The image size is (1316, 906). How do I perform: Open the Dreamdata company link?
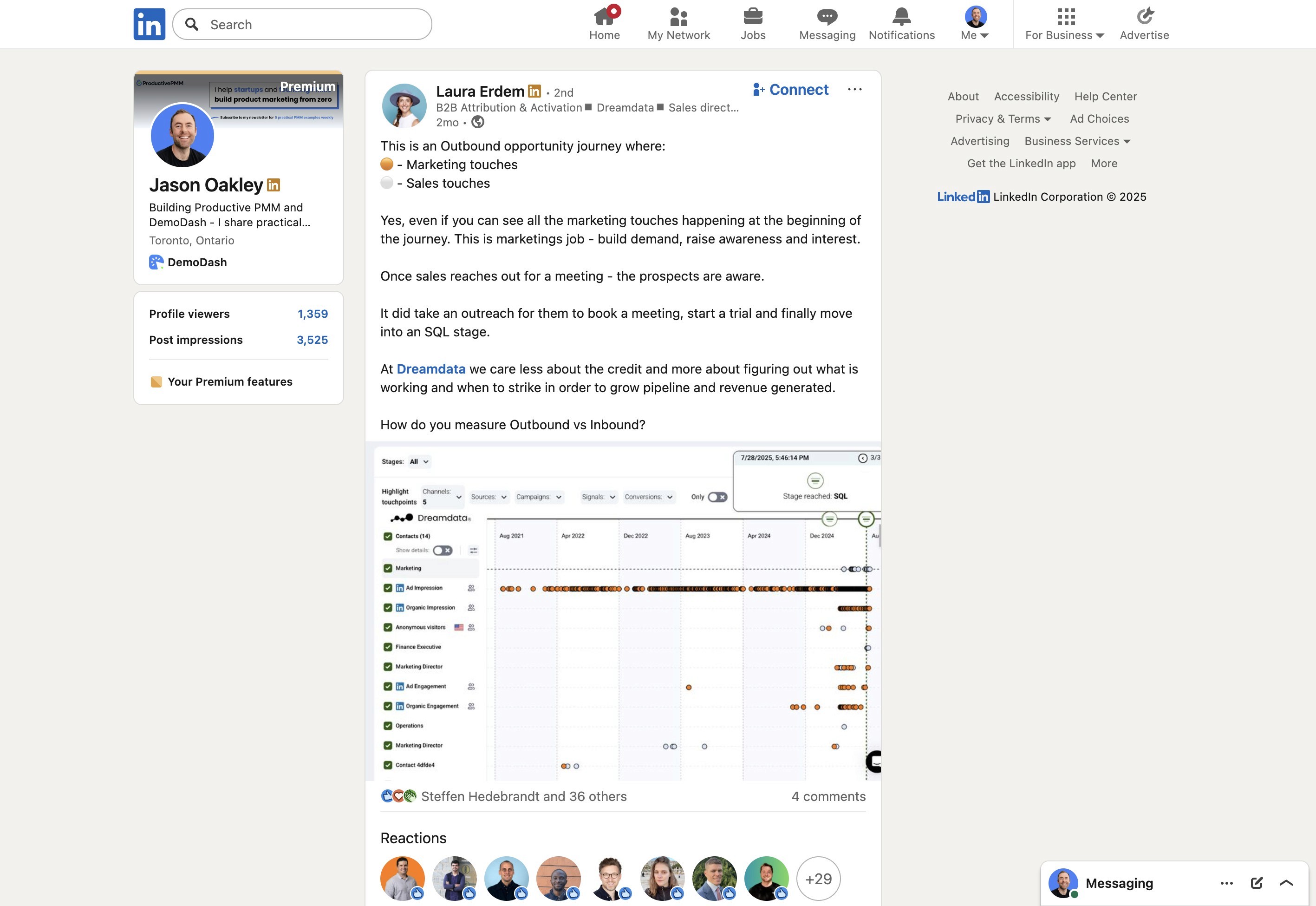click(430, 369)
